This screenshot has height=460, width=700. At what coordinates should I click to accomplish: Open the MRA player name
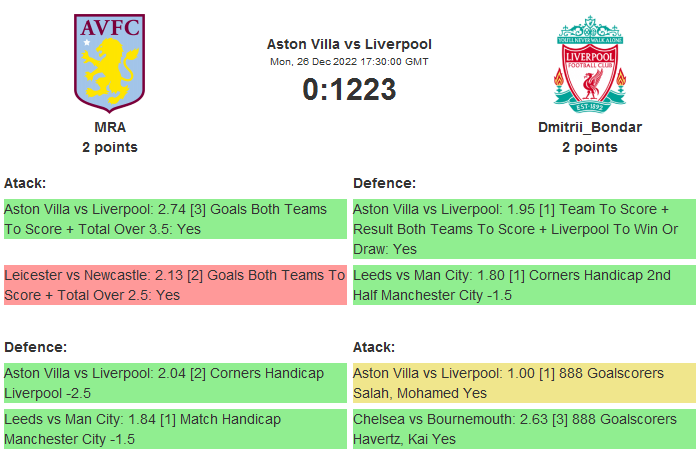point(110,127)
